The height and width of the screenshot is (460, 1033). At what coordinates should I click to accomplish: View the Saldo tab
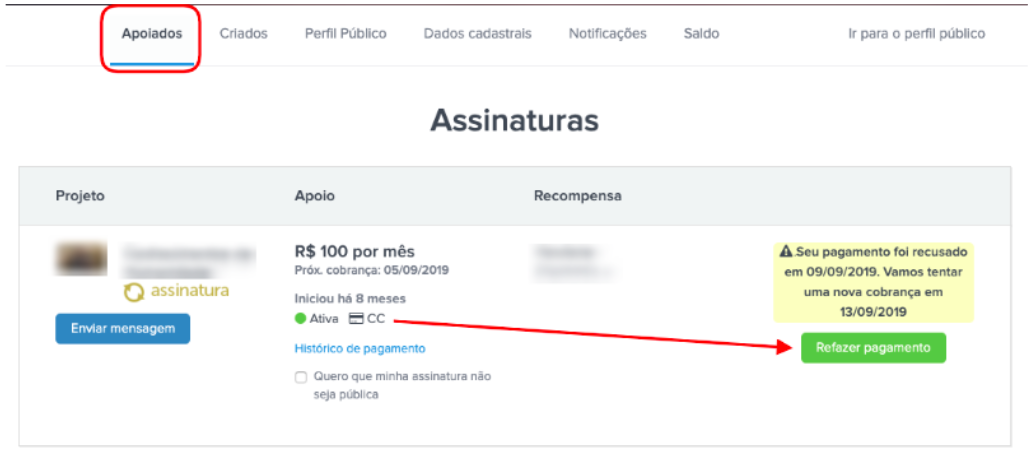pos(702,34)
